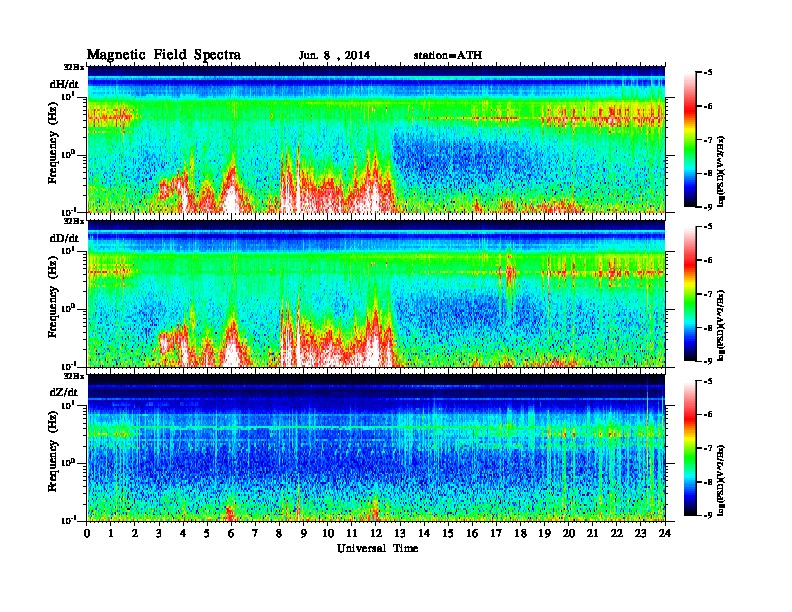Click the "-7" label on the dH/dt color scale
Screen dimensions: 792x612
[708, 140]
